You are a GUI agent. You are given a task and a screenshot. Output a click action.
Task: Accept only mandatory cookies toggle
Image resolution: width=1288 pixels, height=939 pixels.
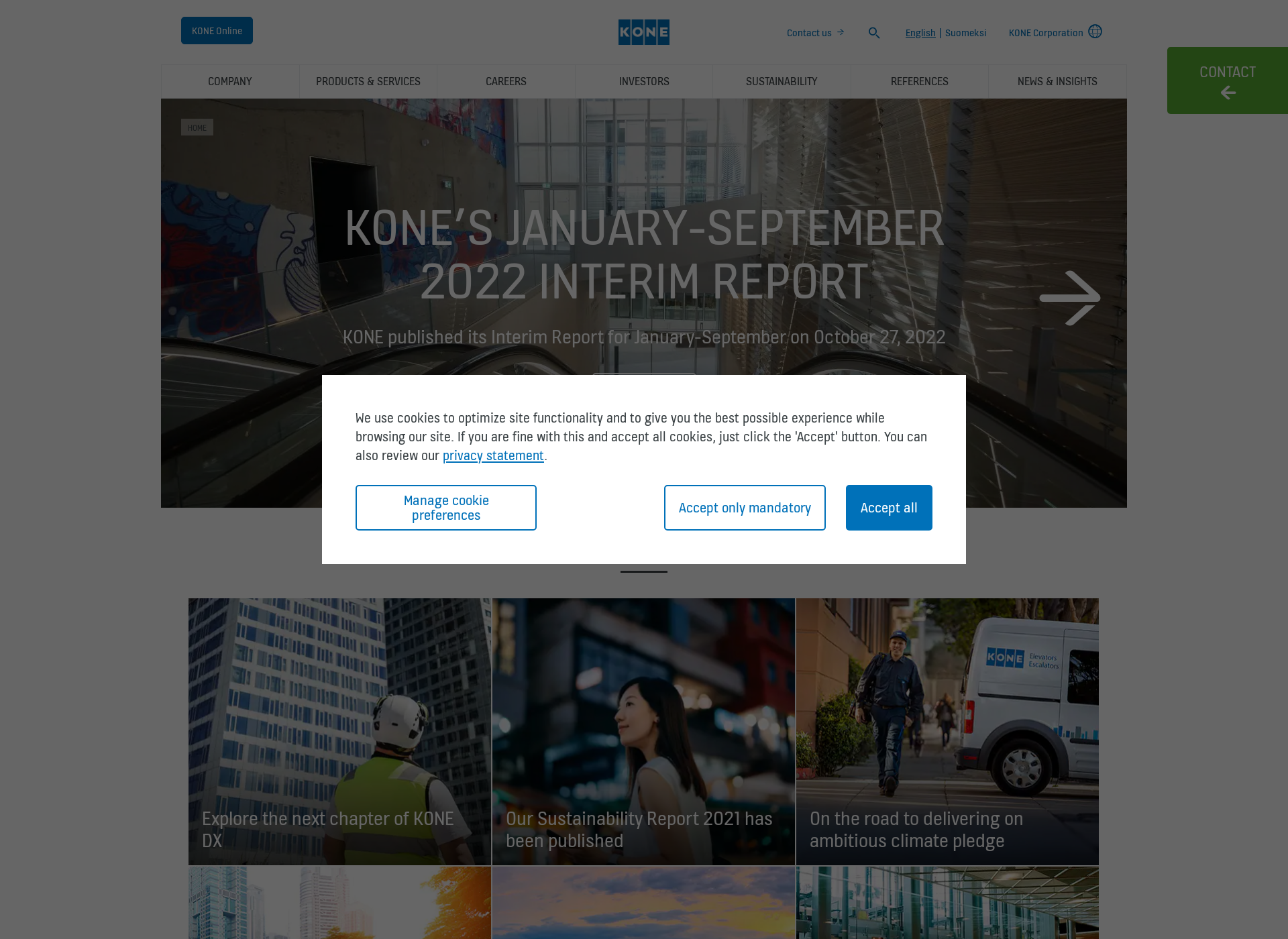[745, 507]
